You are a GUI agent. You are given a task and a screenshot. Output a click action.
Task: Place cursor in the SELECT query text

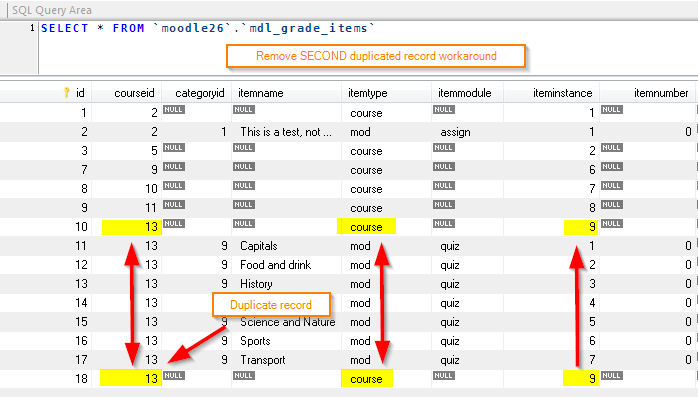pyautogui.click(x=208, y=28)
